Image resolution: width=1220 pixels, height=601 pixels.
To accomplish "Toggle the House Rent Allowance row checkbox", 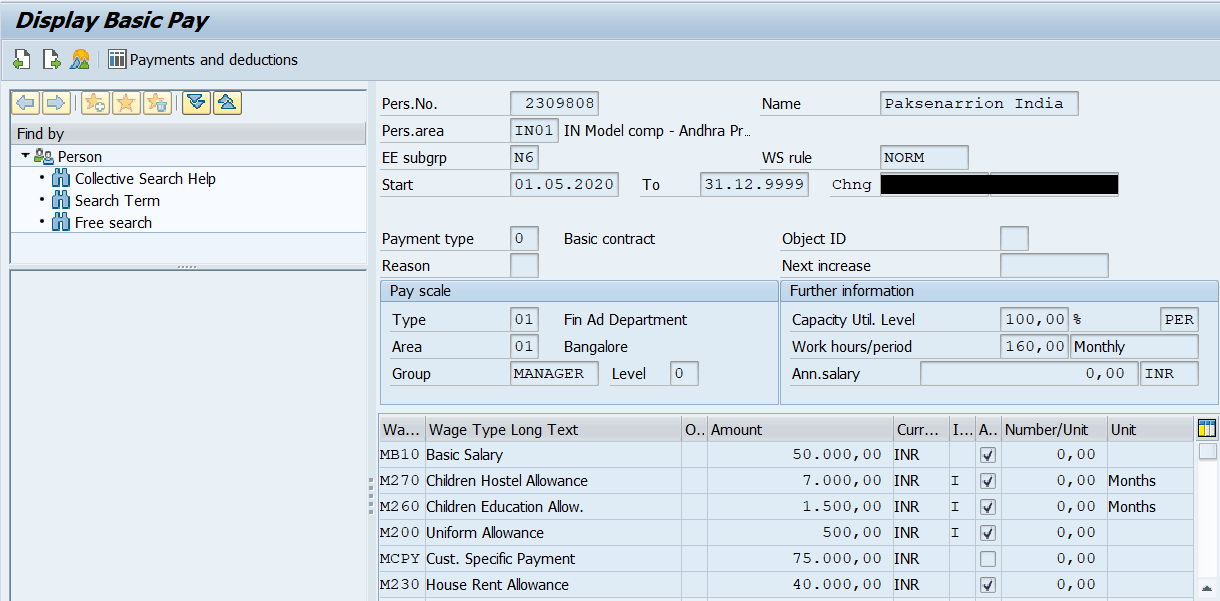I will tap(988, 585).
